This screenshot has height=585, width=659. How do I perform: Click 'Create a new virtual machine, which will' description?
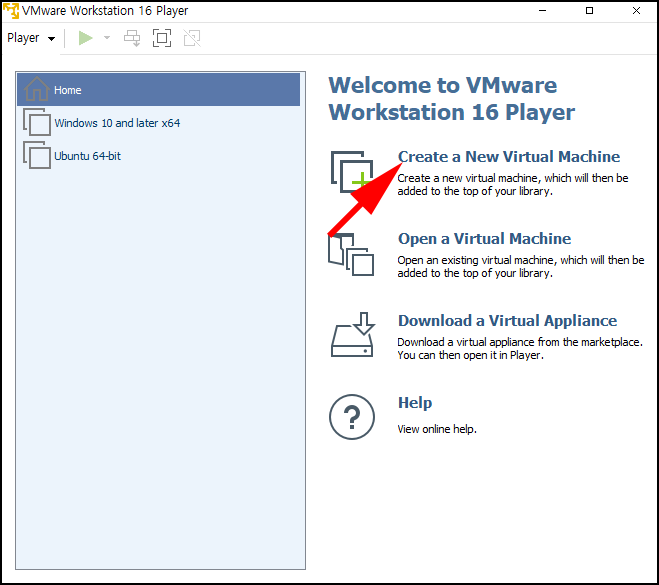pyautogui.click(x=513, y=184)
